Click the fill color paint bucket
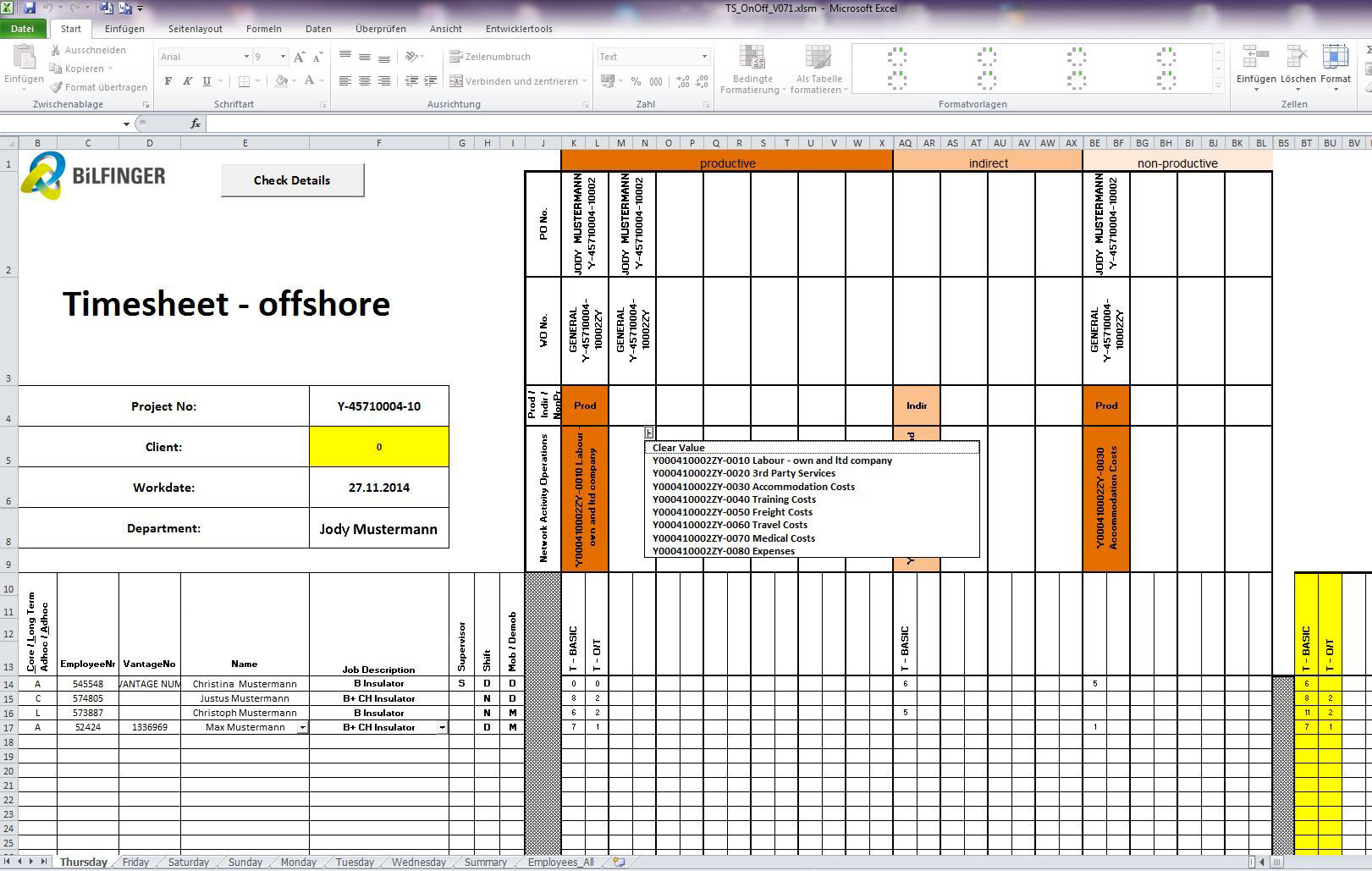 (x=281, y=81)
